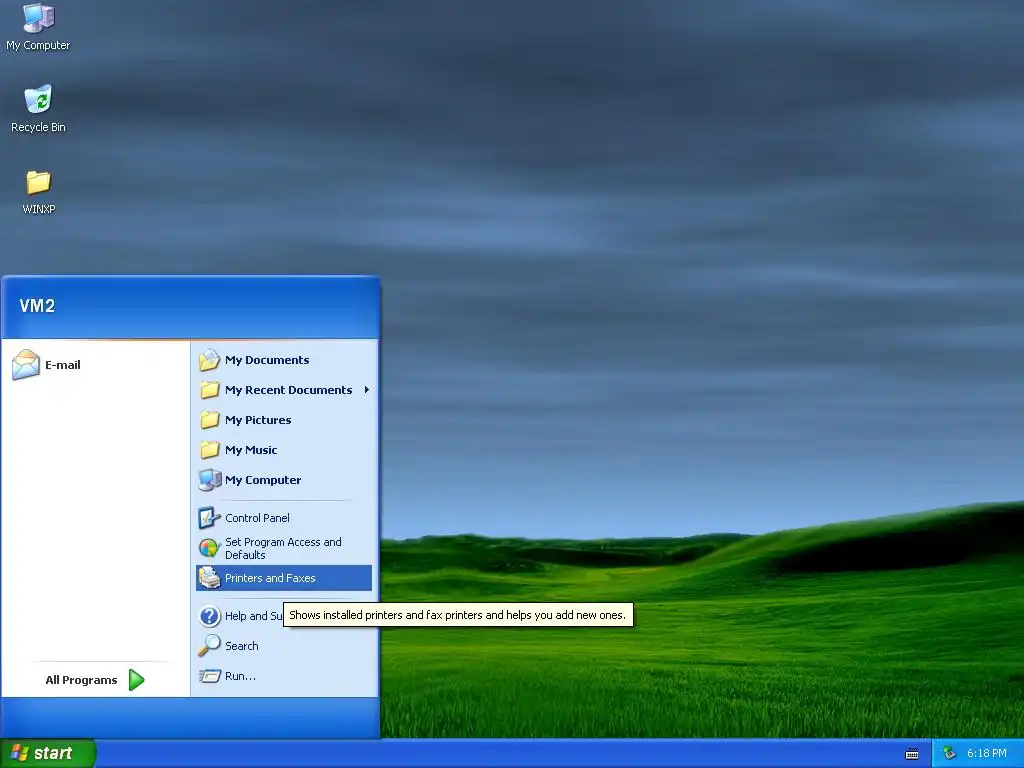
Task: Click the My Music folder icon
Action: [210, 450]
